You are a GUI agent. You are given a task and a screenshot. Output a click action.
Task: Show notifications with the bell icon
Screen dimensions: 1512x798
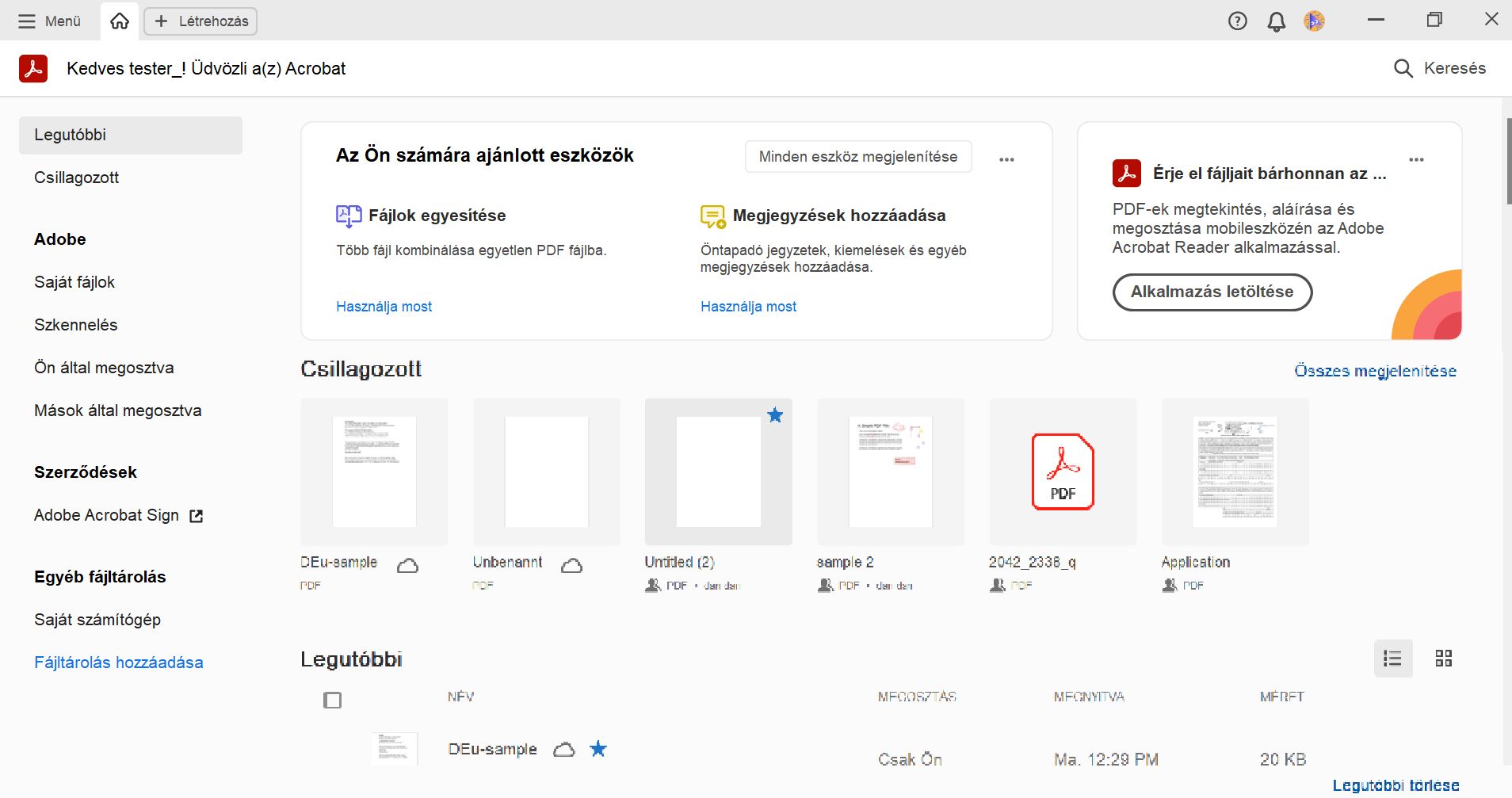[1276, 21]
